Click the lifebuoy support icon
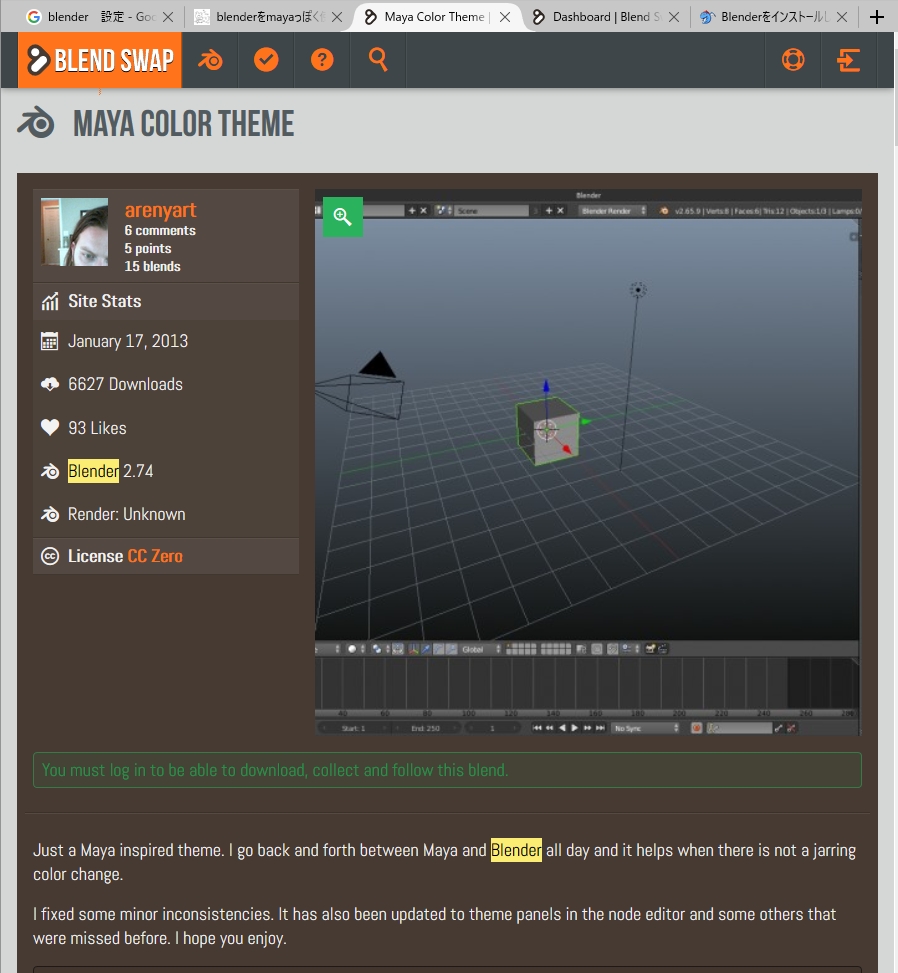This screenshot has height=973, width=898. click(x=792, y=60)
